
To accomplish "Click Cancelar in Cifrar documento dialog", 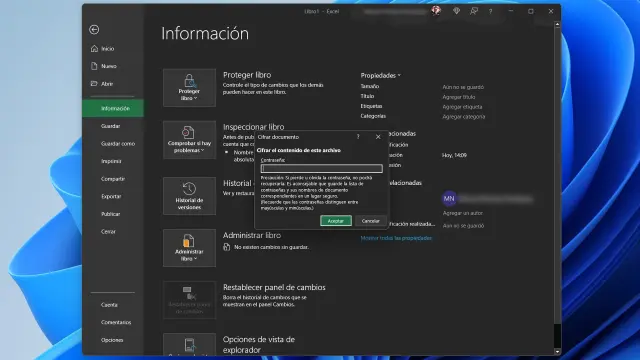I will point(370,221).
